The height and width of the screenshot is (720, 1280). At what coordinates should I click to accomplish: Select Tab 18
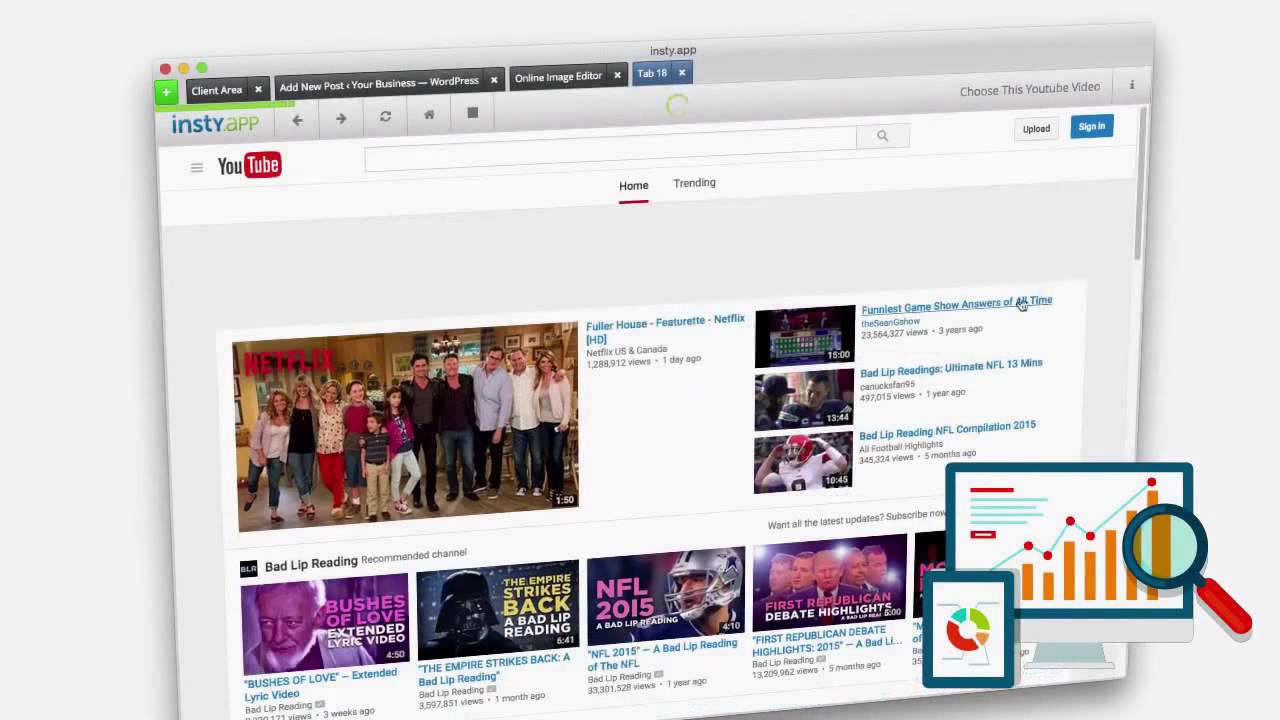click(652, 73)
